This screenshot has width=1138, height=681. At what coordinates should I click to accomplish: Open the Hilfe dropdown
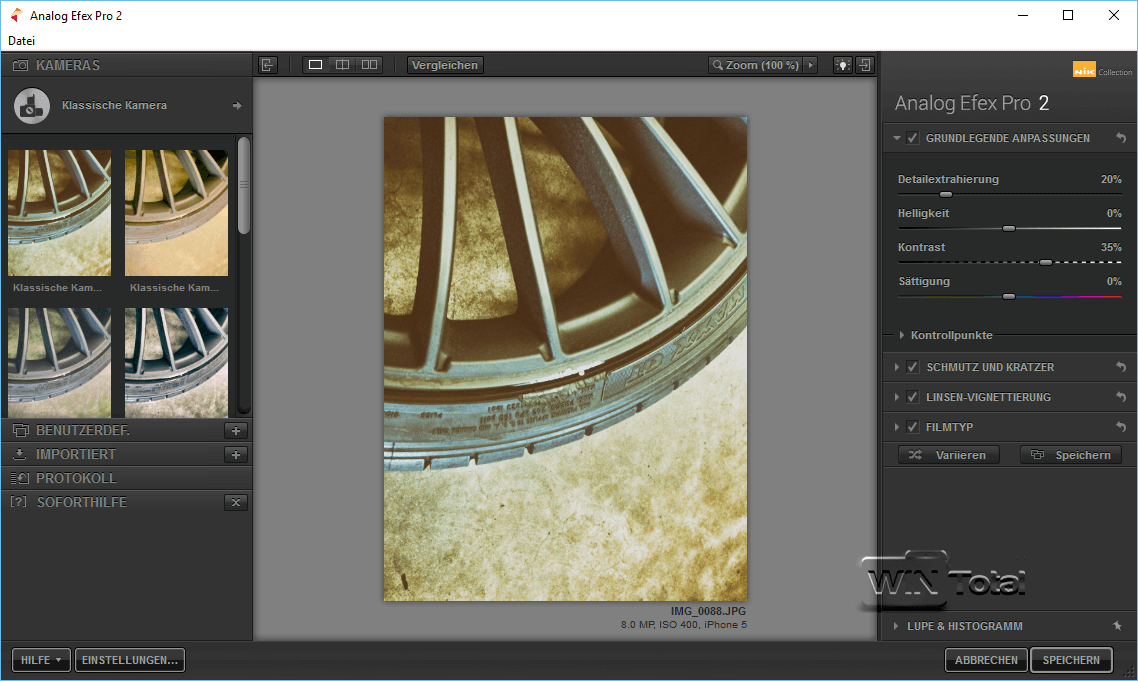coord(41,660)
